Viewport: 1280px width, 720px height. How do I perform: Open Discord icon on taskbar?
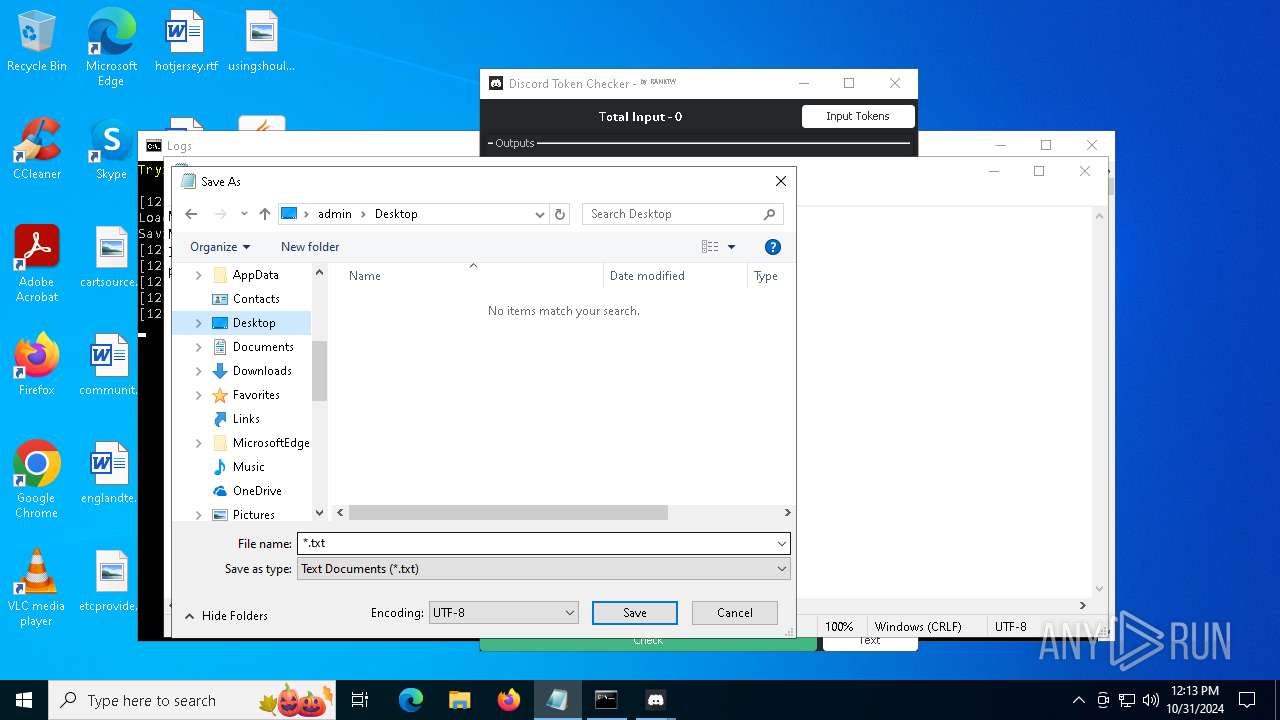pos(655,700)
